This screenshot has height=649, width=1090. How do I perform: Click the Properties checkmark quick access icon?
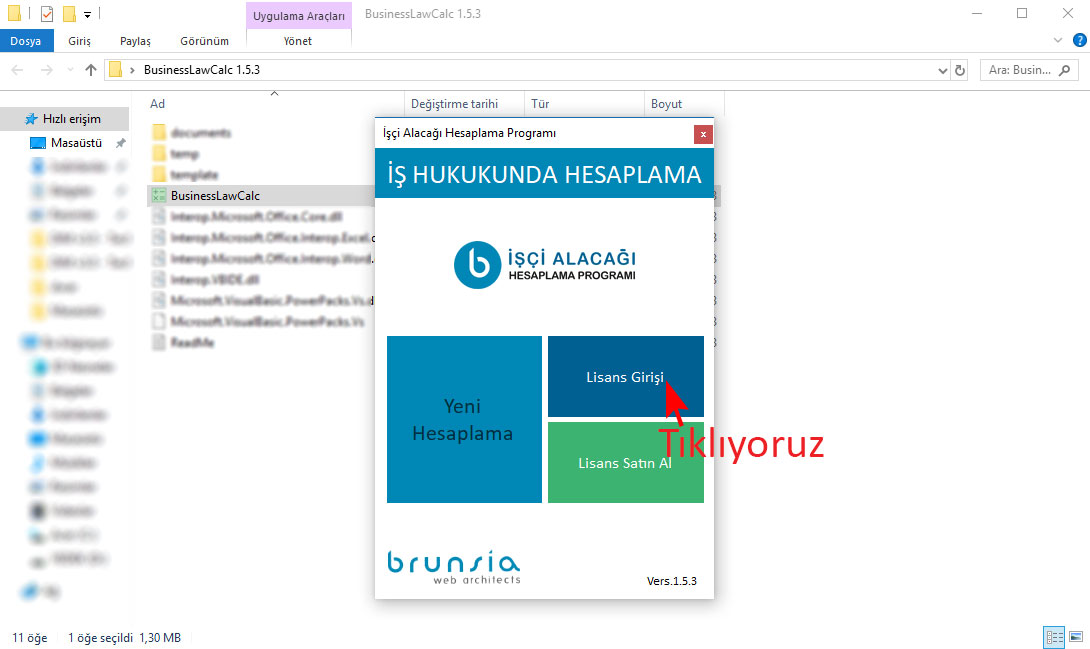(x=47, y=14)
